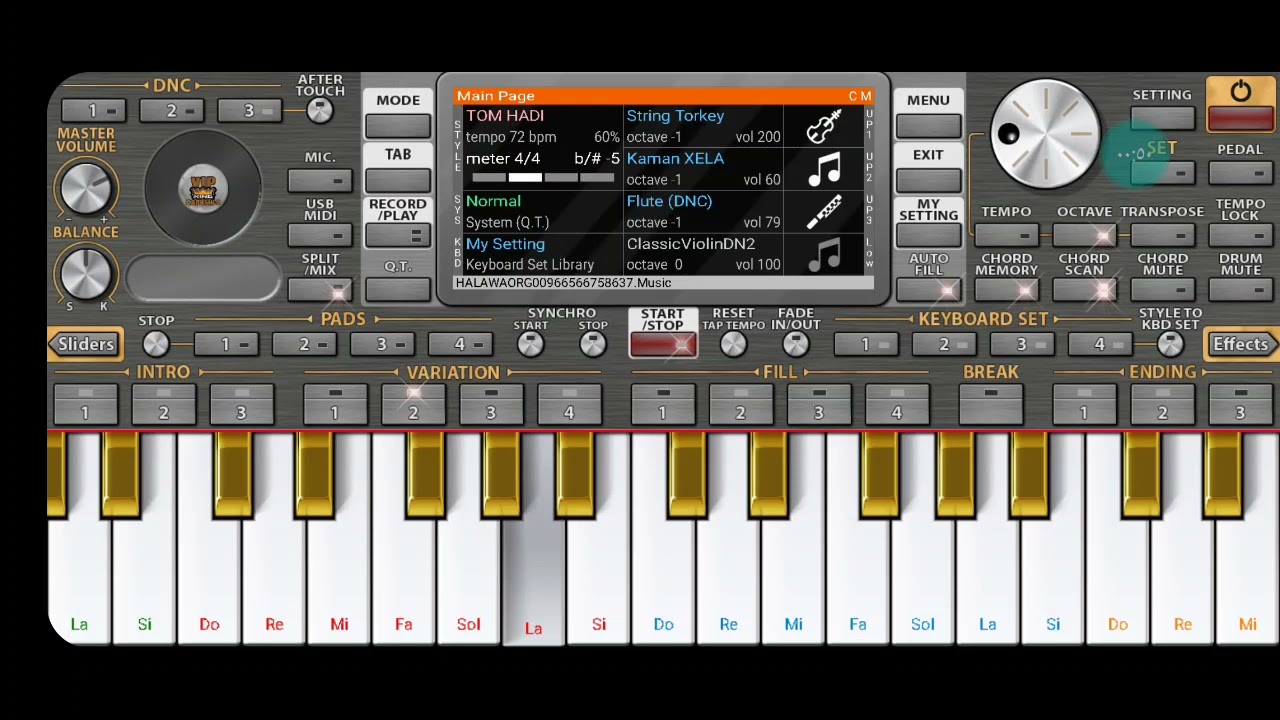Toggle Chord Memory
This screenshot has width=1280, height=720.
tap(1006, 290)
